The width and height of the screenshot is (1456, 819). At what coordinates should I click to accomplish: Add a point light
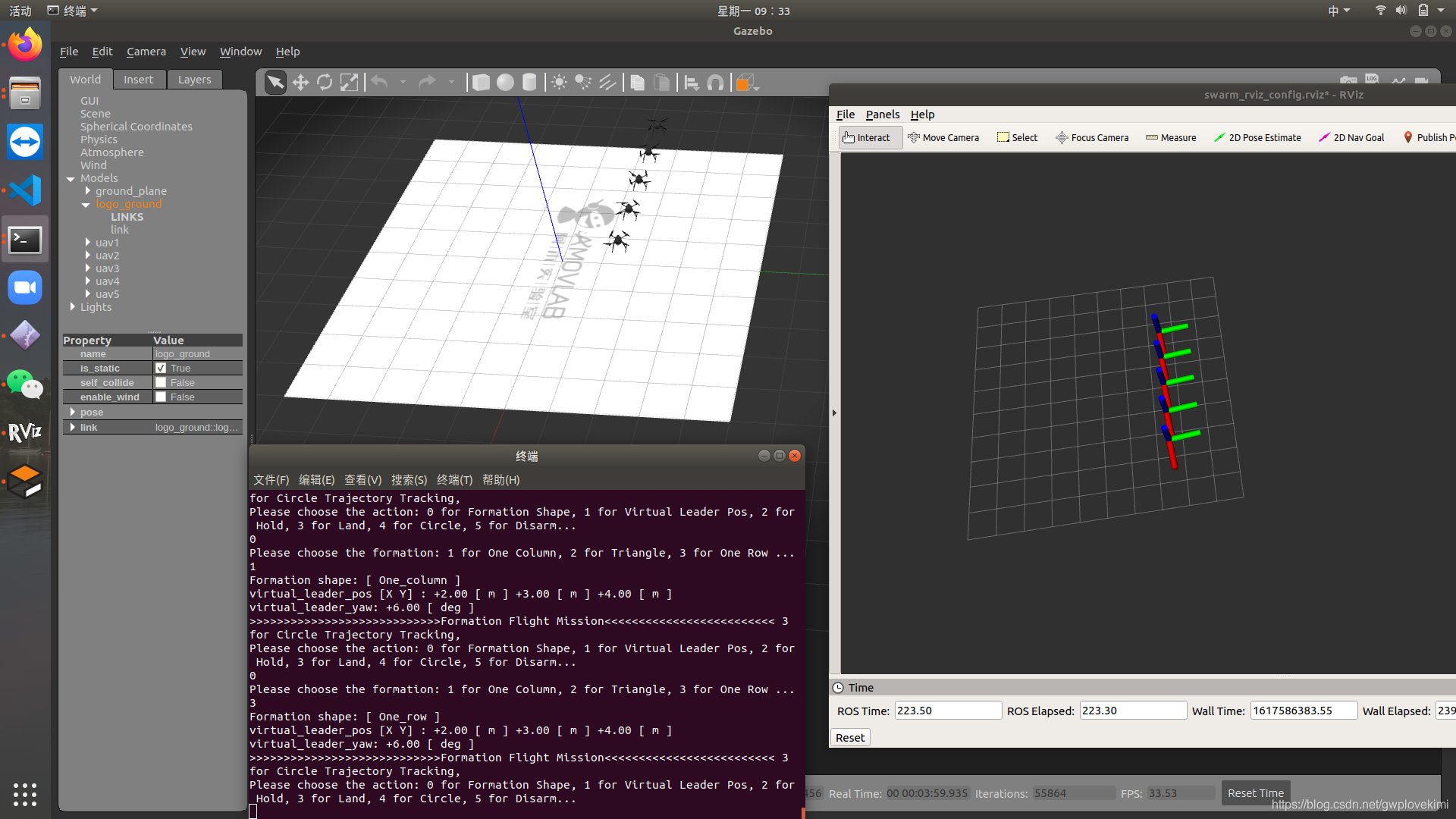coord(559,83)
